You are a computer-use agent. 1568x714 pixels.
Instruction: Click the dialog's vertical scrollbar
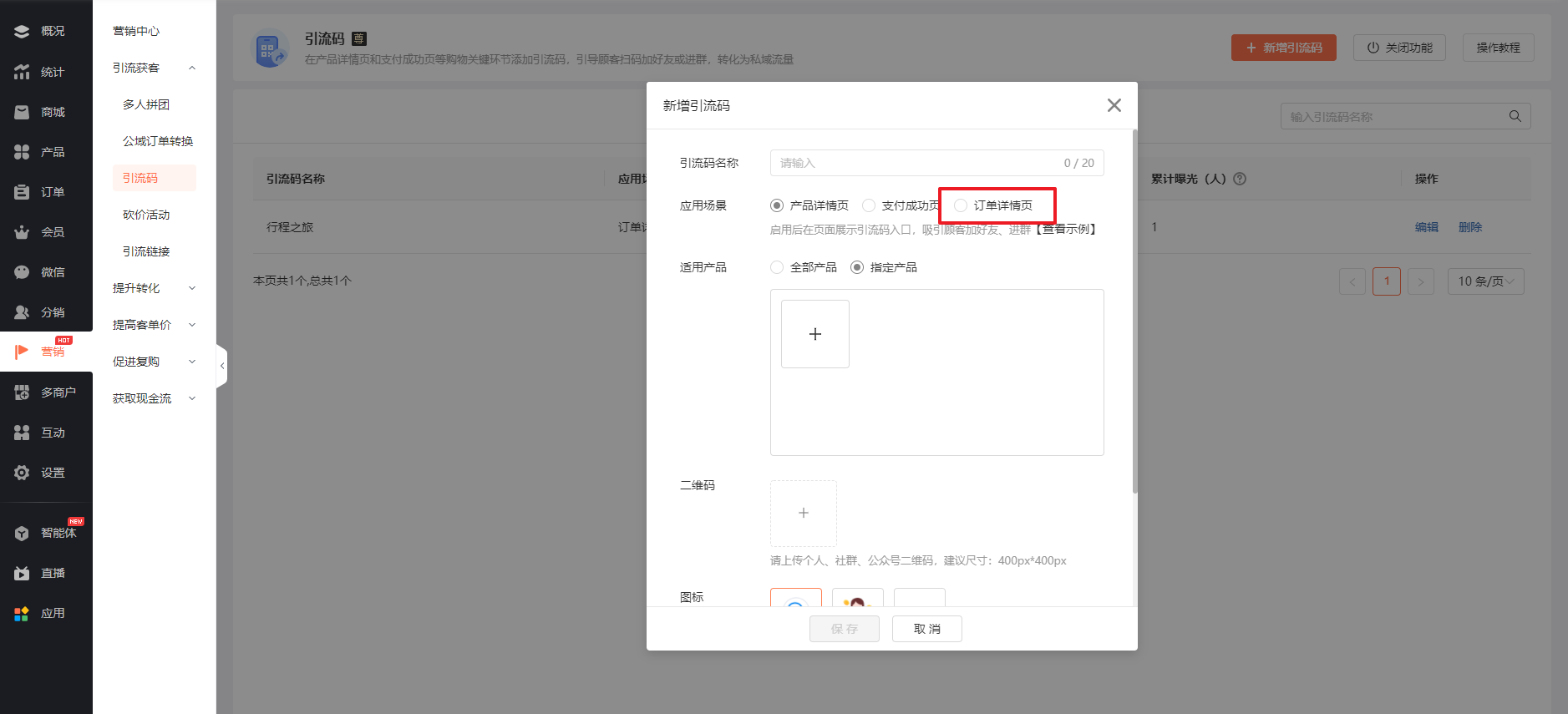tap(1134, 311)
